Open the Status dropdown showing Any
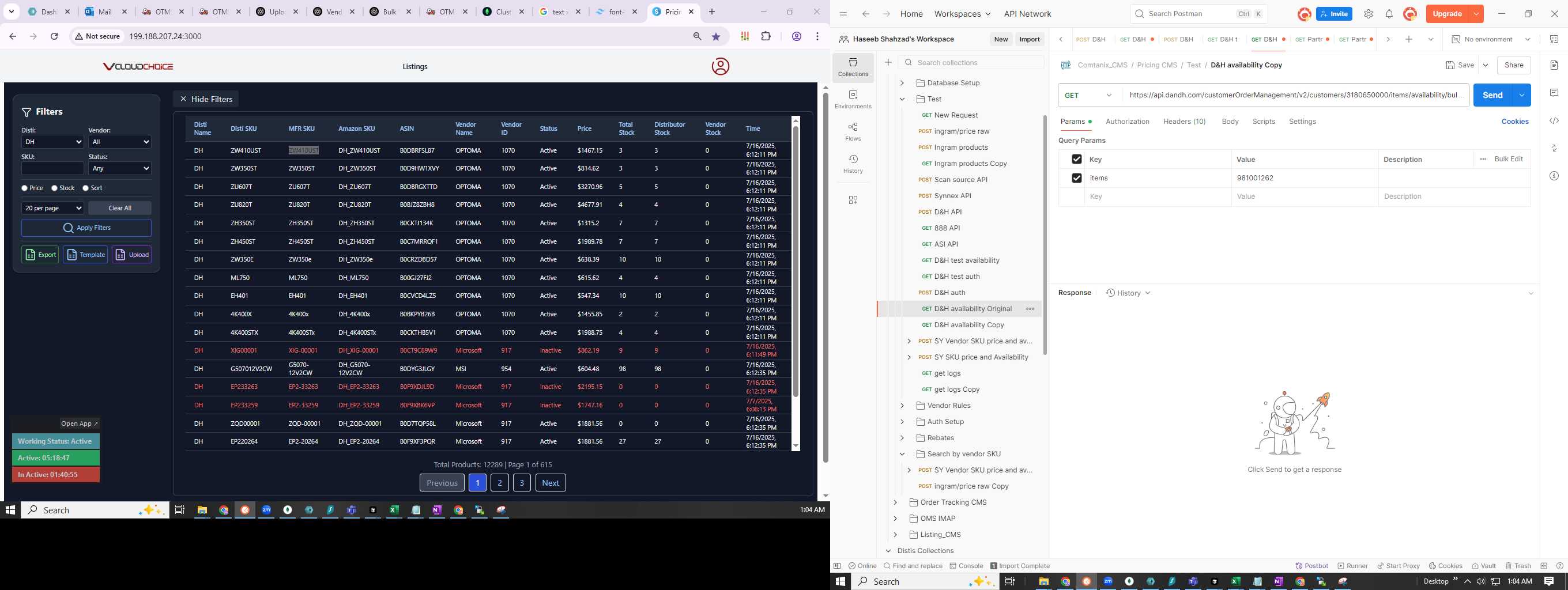Screen dimensions: 1568x590 (120, 168)
